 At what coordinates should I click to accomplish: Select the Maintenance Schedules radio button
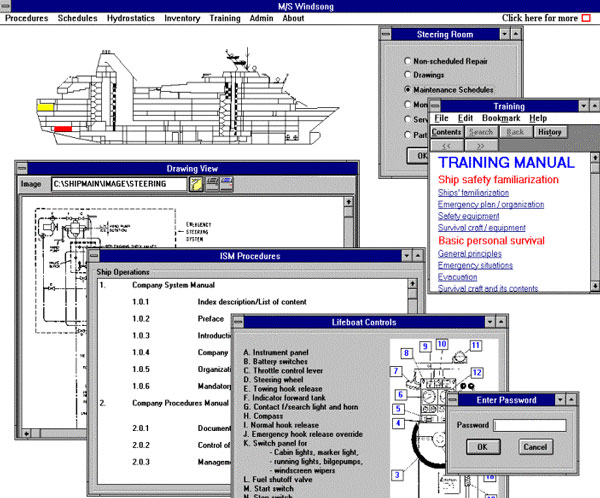[408, 90]
